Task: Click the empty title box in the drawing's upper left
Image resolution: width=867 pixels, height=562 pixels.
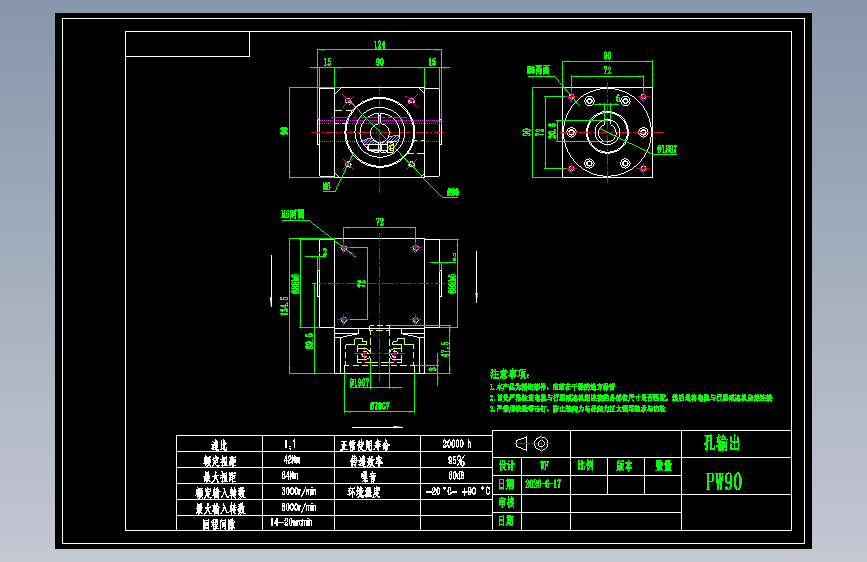Action: tap(187, 44)
